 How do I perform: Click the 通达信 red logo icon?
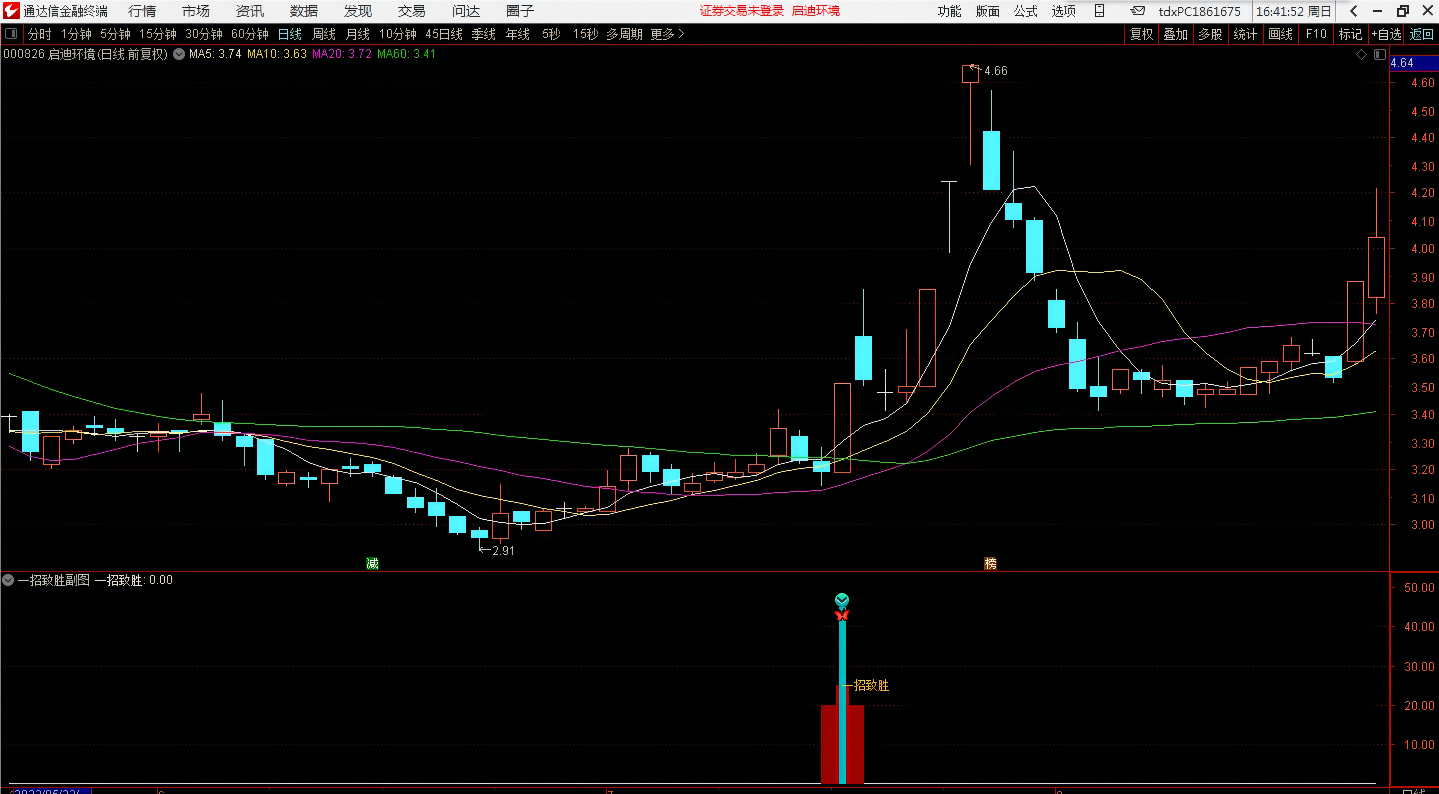pos(12,11)
